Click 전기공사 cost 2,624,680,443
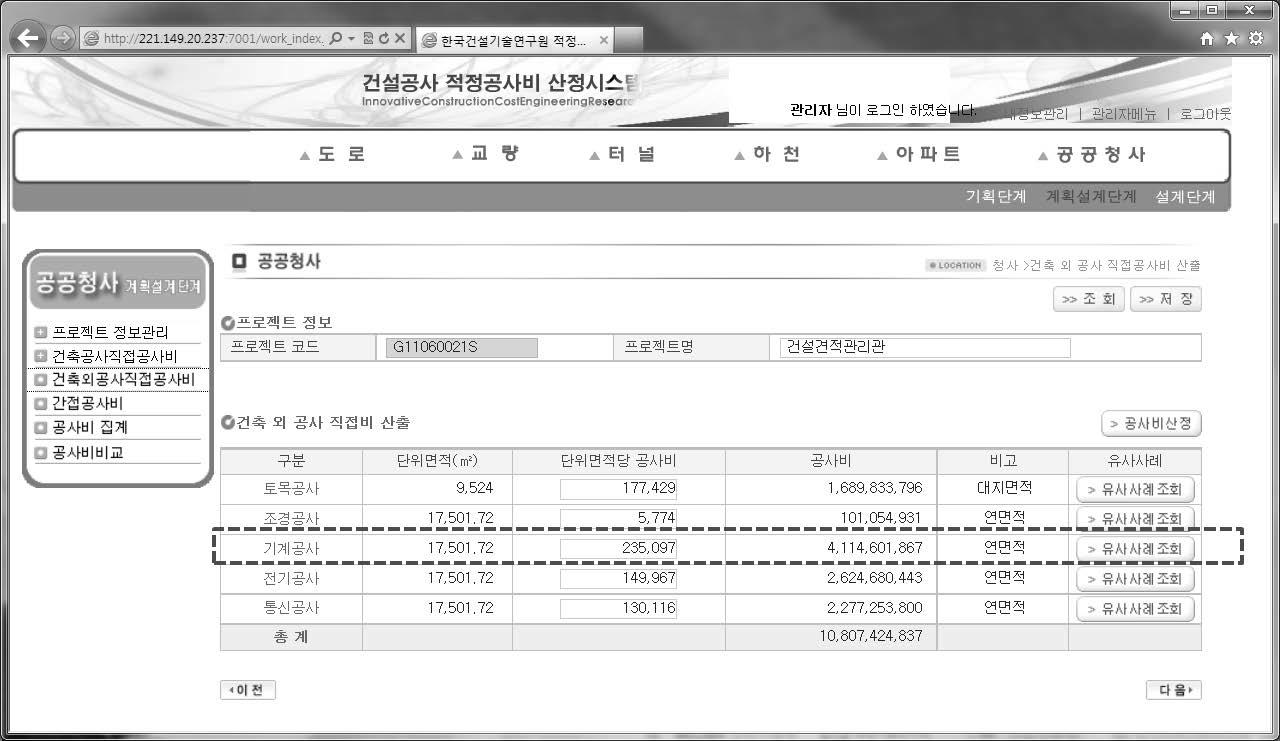The height and width of the screenshot is (741, 1280). tap(875, 578)
